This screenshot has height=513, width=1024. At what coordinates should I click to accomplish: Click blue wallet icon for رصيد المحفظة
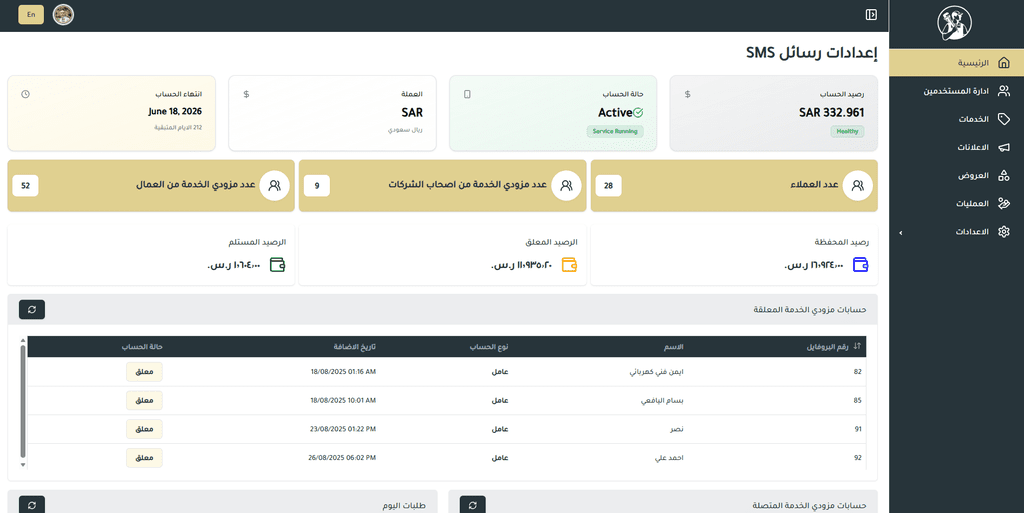(x=861, y=265)
